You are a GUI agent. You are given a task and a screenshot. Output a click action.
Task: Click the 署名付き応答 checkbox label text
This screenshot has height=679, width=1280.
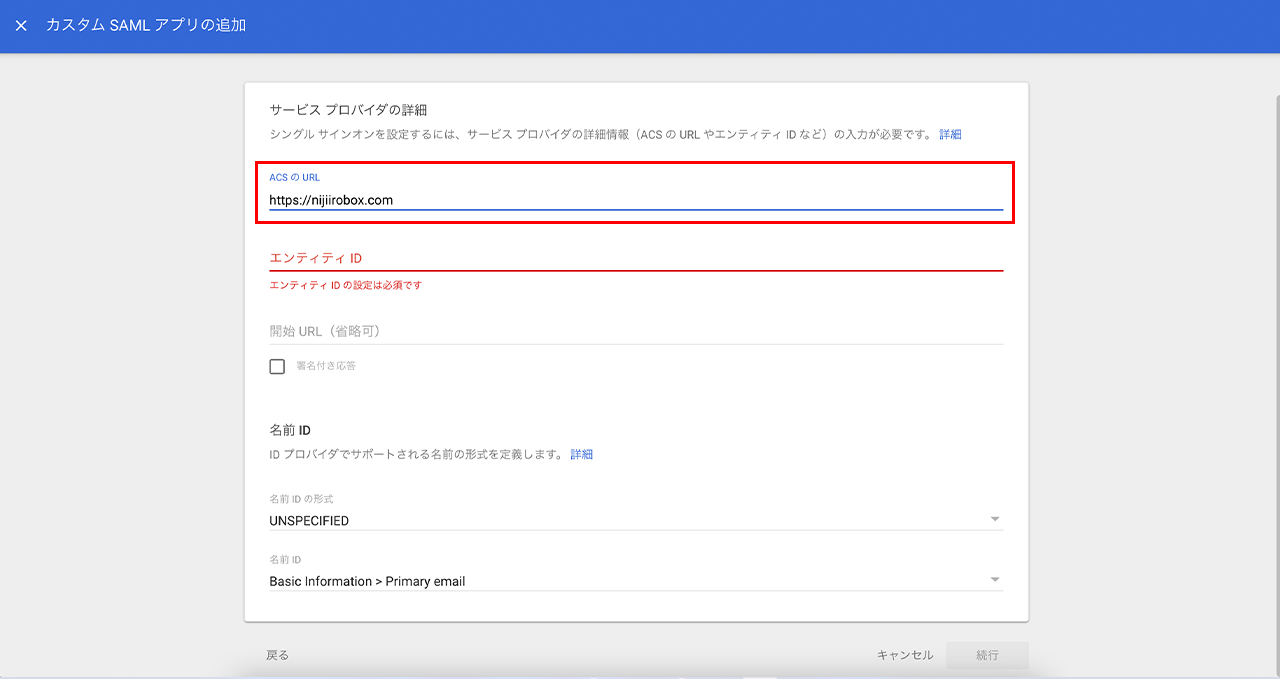325,366
